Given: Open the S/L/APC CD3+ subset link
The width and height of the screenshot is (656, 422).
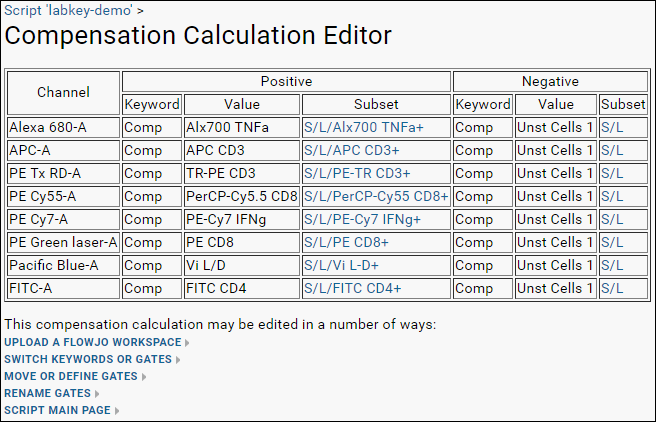Looking at the screenshot, I should [x=351, y=150].
